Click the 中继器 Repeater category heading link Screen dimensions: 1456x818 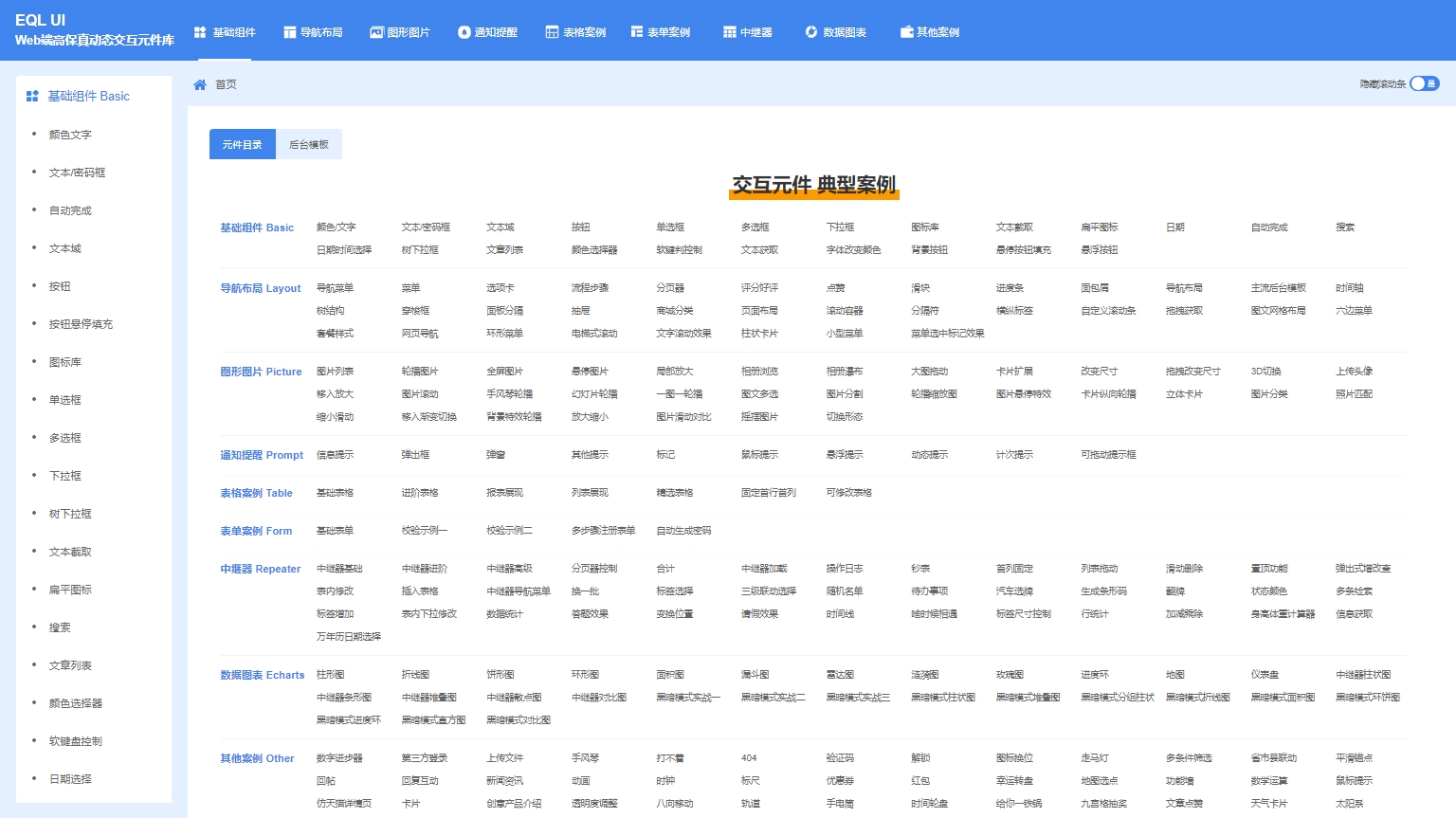click(x=260, y=569)
